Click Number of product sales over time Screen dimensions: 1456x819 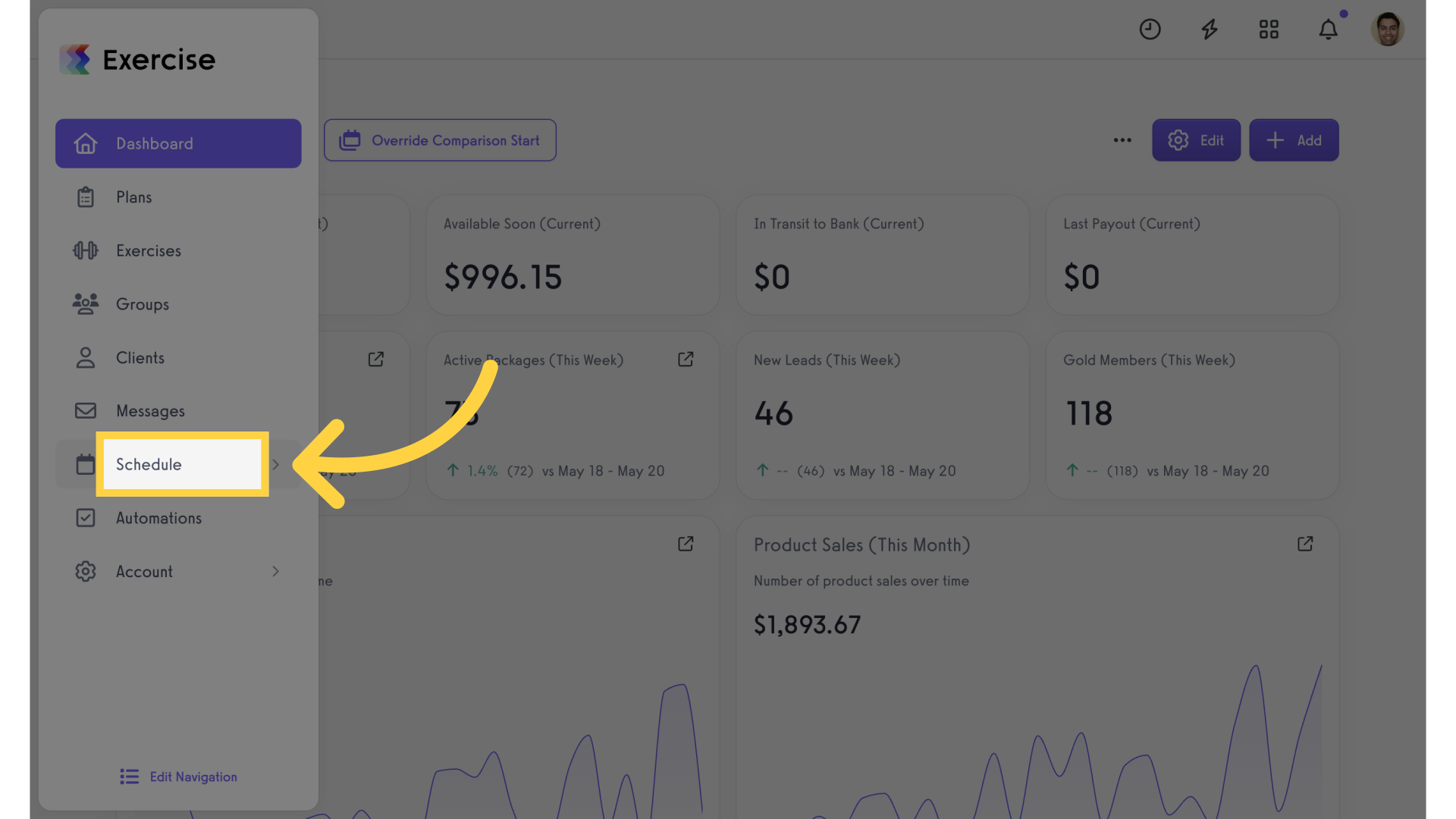click(x=861, y=581)
